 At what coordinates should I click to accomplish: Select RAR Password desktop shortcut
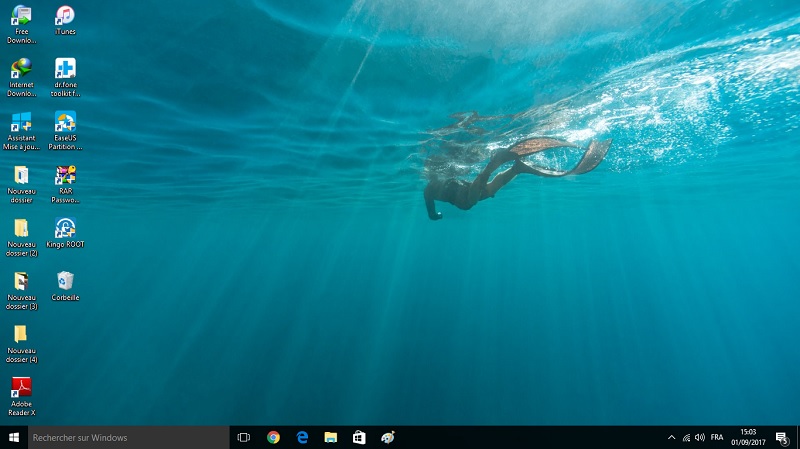pyautogui.click(x=65, y=184)
